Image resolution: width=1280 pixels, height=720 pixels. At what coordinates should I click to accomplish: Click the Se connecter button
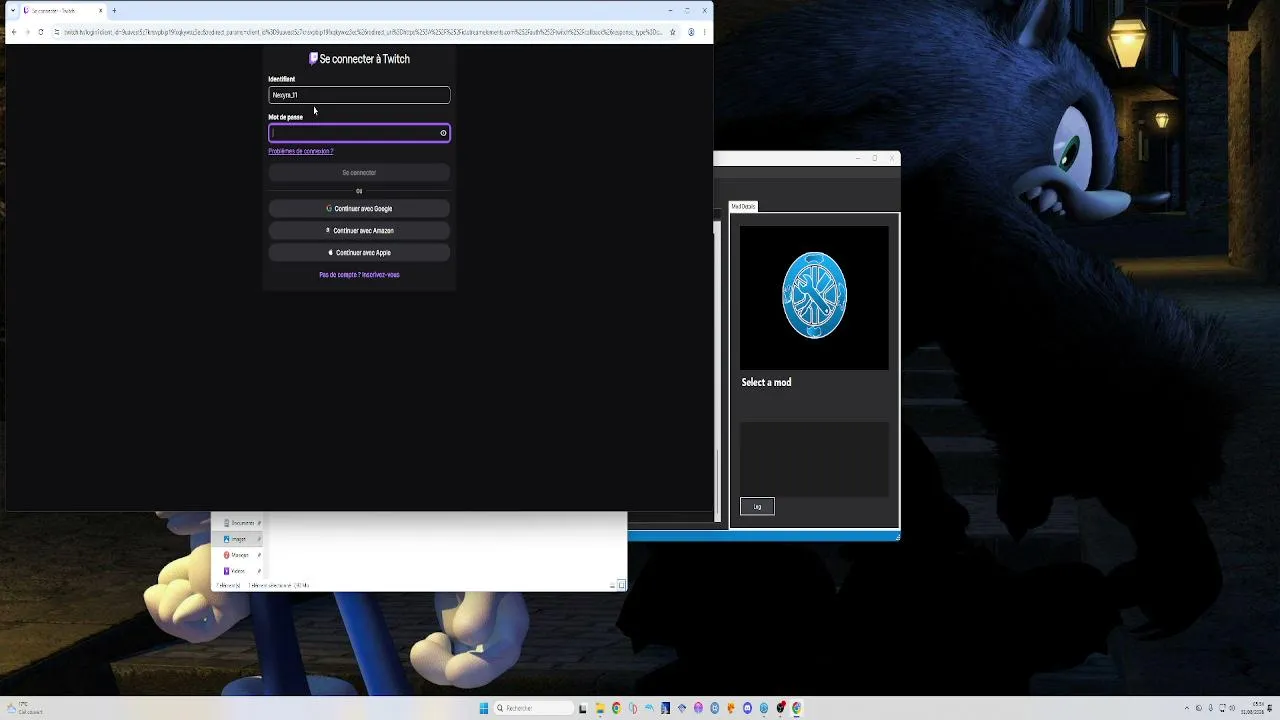(359, 173)
